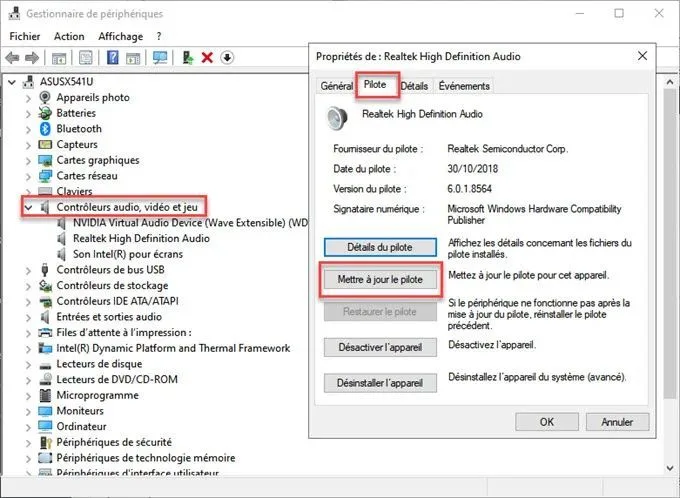
Task: Click the scrollbar down arrow
Action: (670, 468)
